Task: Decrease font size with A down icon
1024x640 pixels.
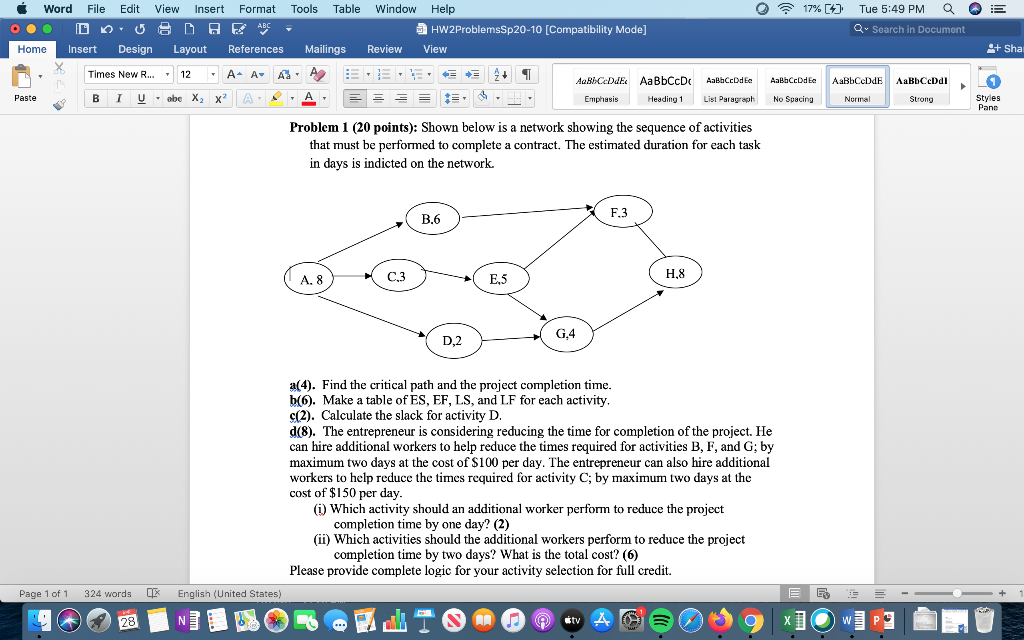Action: point(258,74)
